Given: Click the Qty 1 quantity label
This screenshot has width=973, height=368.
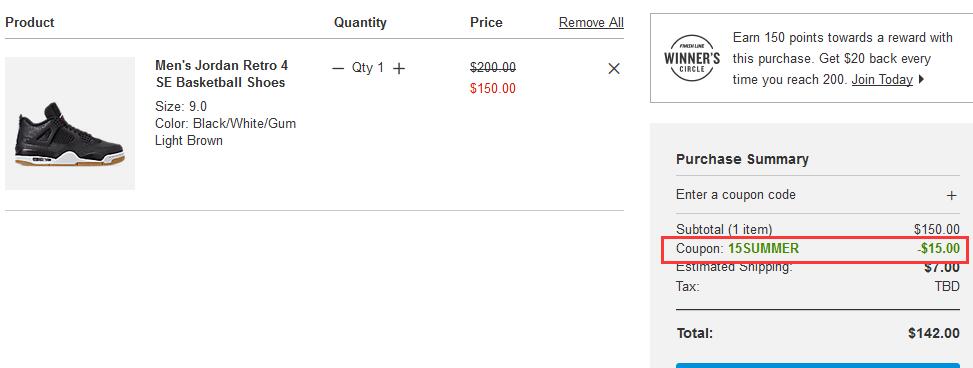Looking at the screenshot, I should (368, 68).
